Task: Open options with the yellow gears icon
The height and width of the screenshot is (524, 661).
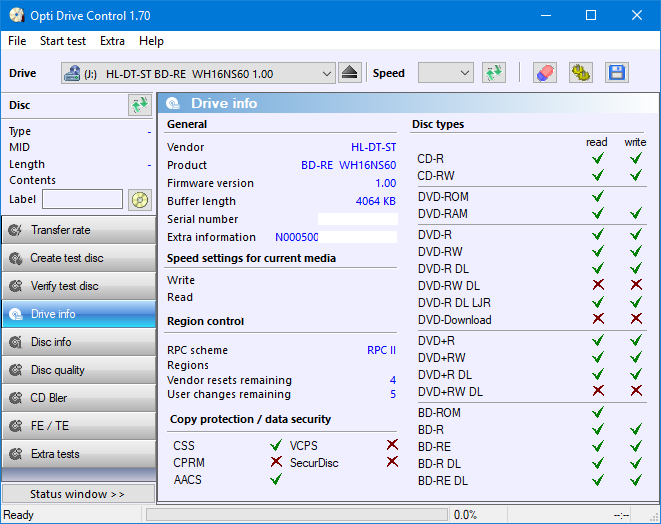Action: click(x=580, y=73)
